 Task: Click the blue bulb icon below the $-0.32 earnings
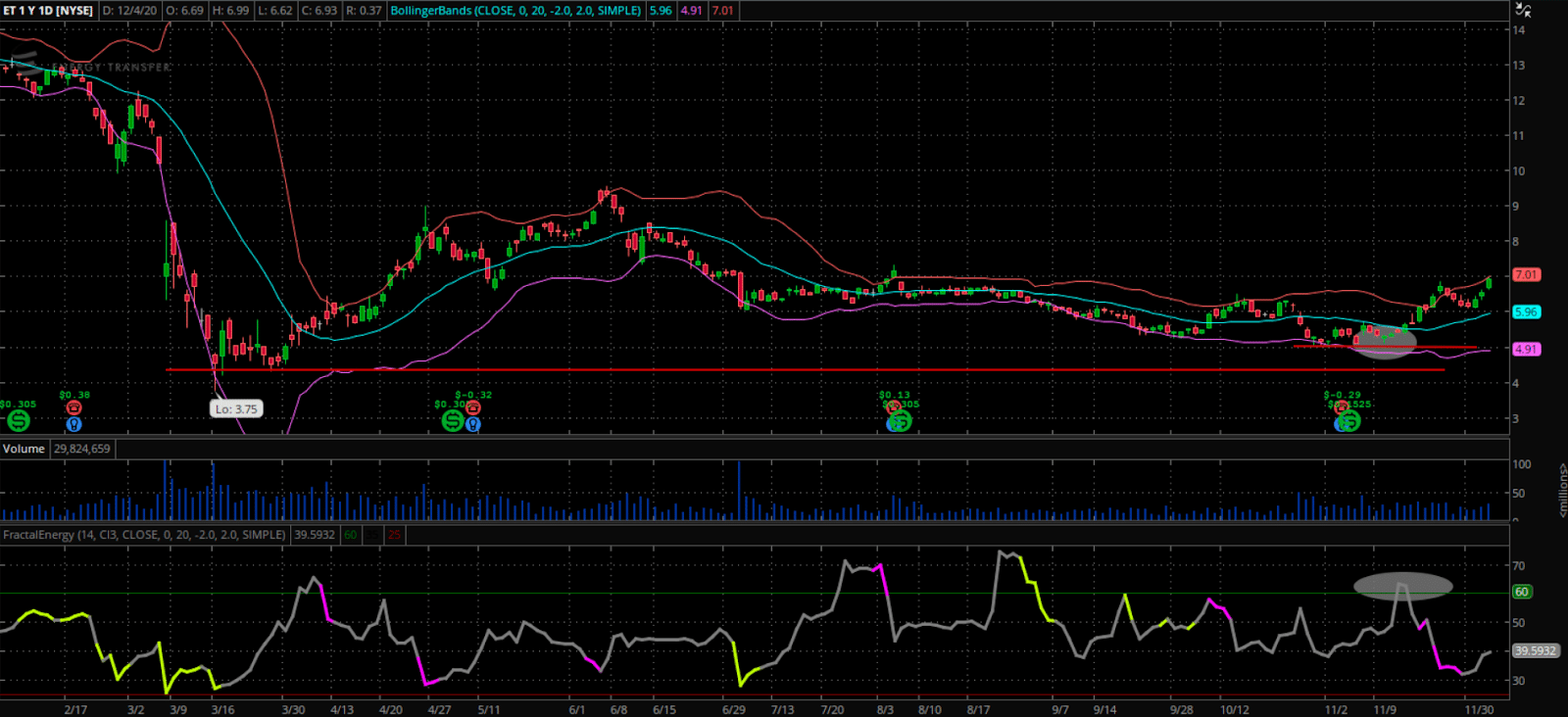coord(473,424)
